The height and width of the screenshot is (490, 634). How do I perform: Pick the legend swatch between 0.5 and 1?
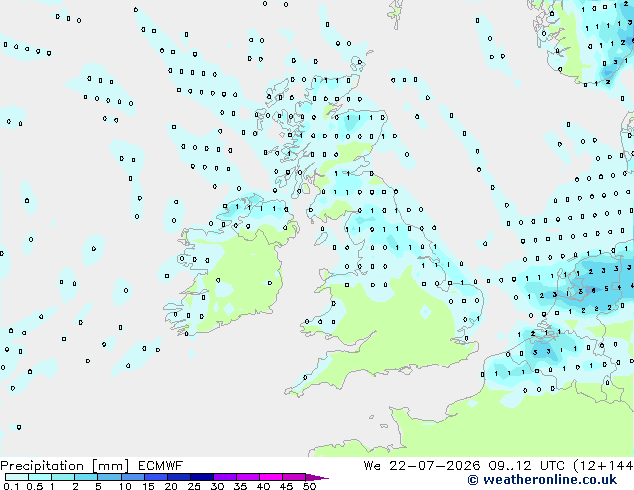[x=40, y=477]
